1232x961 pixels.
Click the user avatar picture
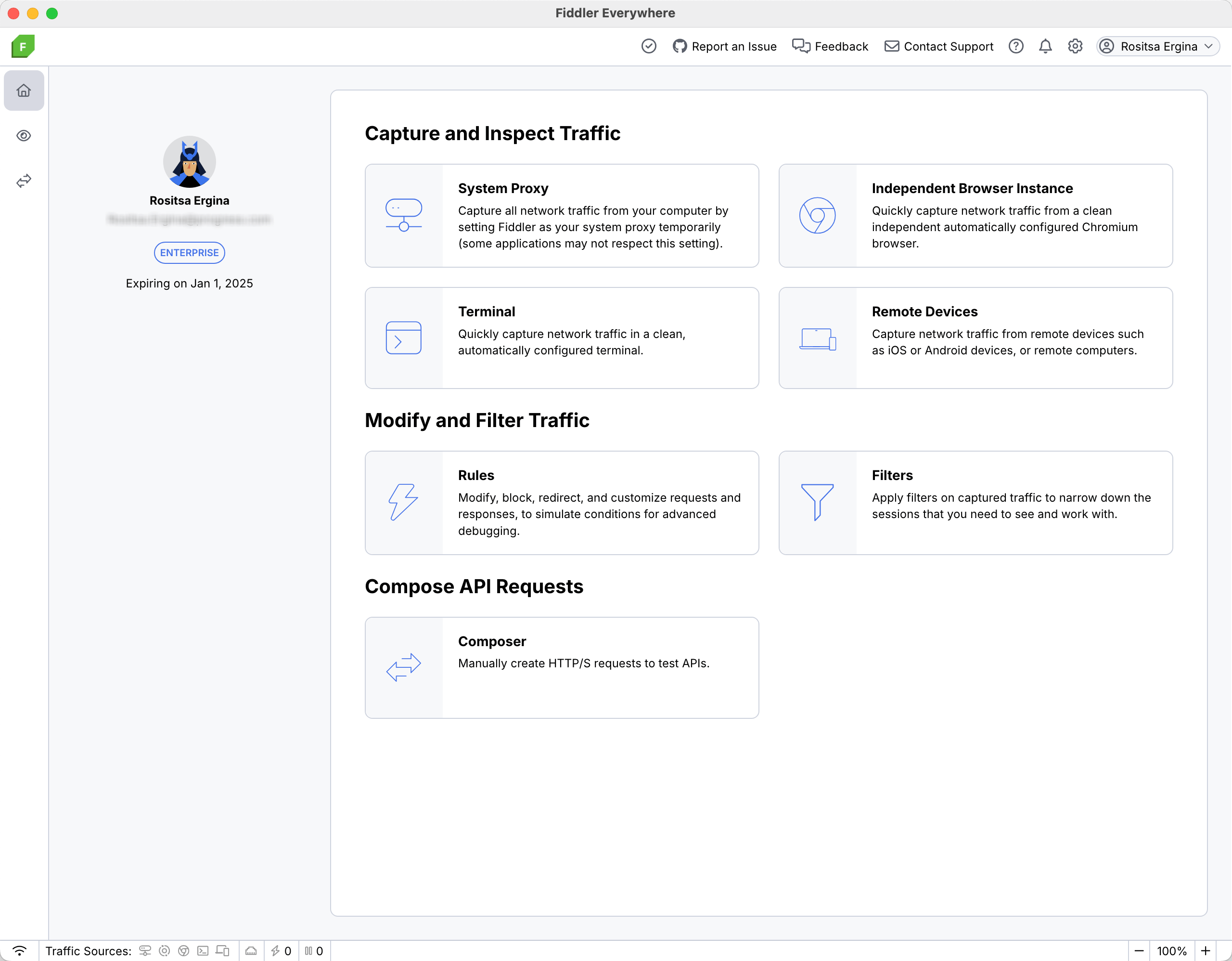click(189, 162)
